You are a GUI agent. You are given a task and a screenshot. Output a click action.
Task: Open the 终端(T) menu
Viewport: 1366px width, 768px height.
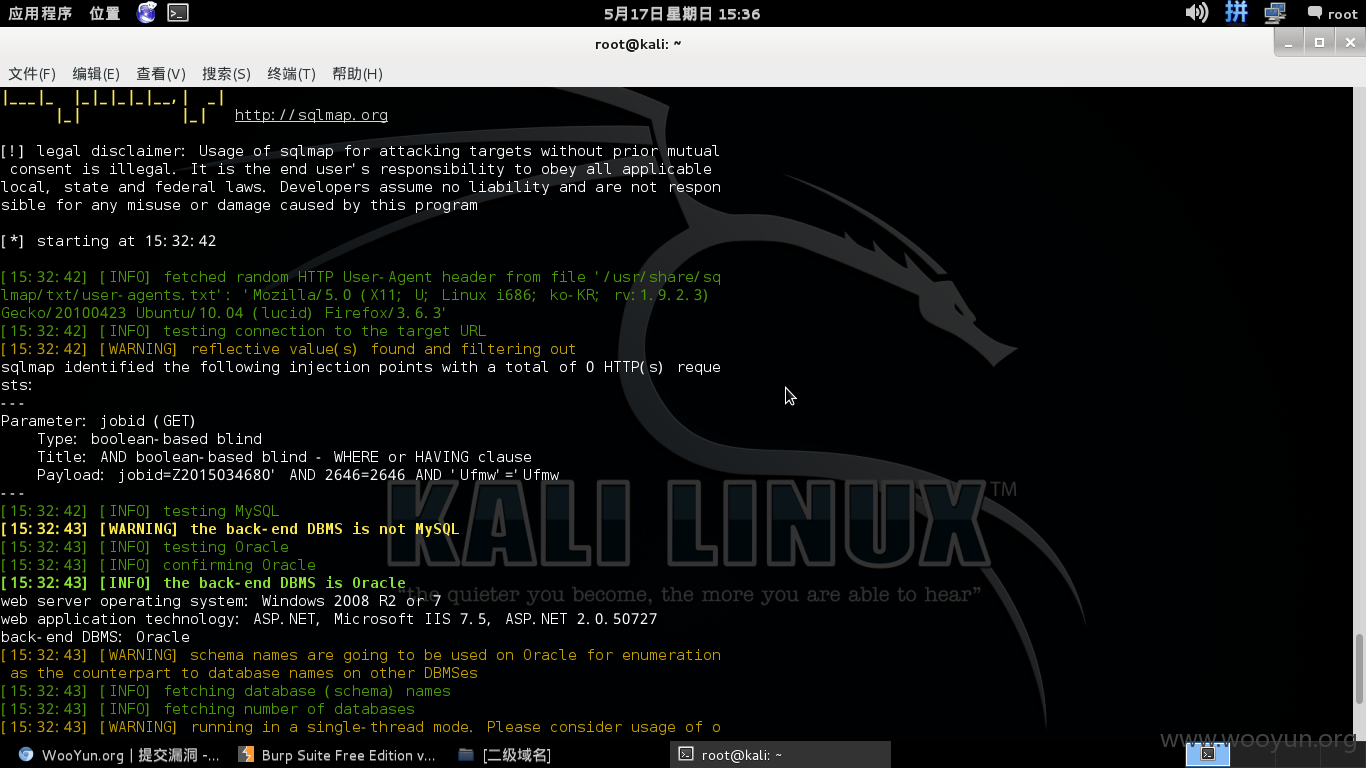[x=291, y=74]
